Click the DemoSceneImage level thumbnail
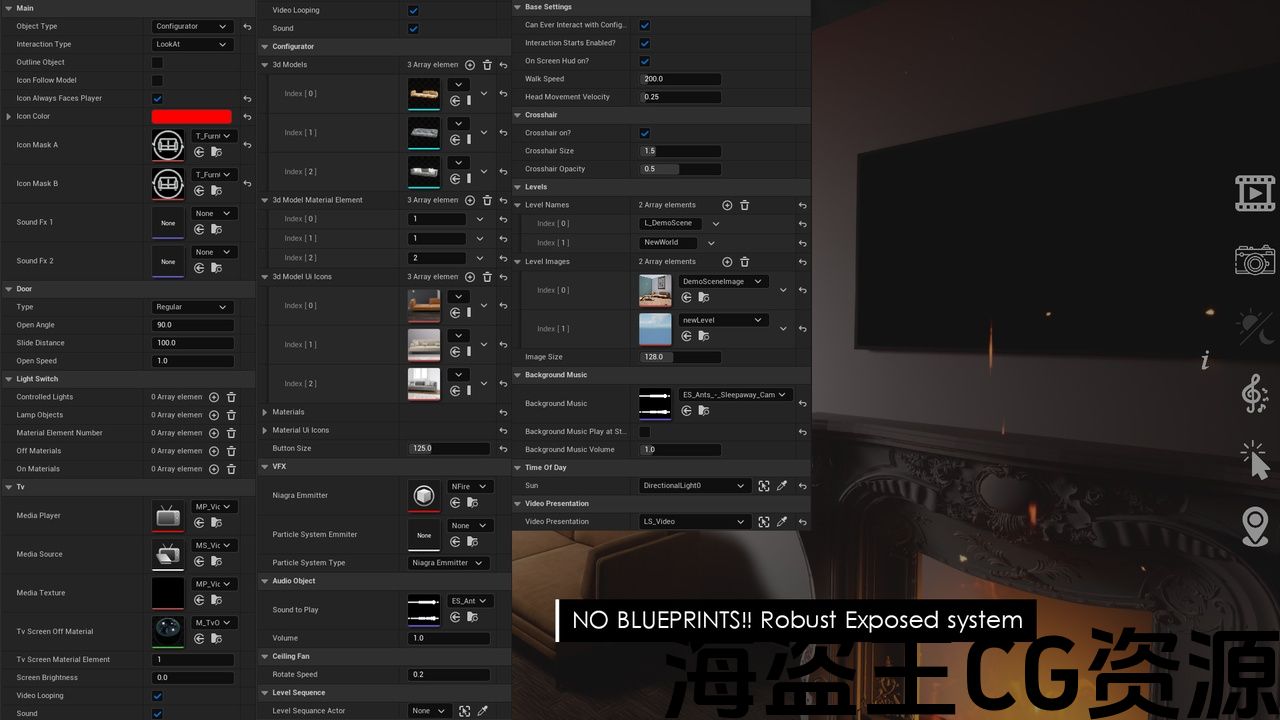 tap(655, 290)
